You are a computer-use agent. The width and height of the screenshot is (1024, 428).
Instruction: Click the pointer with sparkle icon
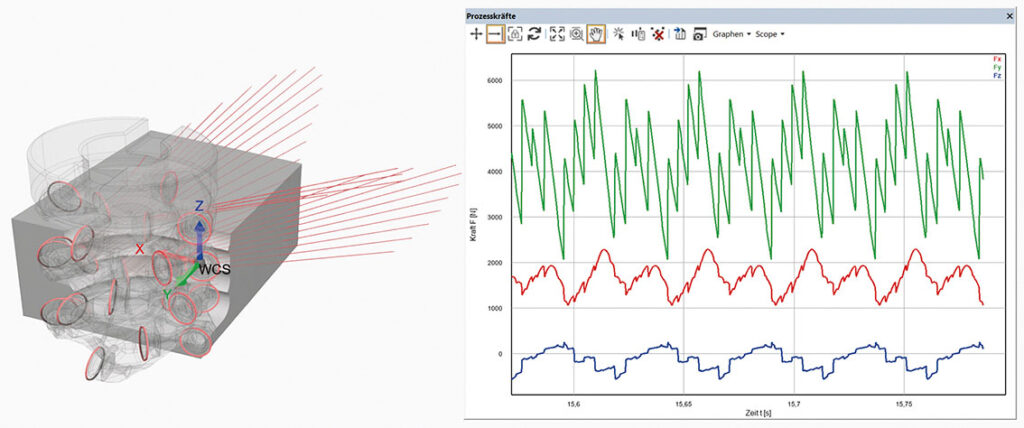[x=619, y=34]
